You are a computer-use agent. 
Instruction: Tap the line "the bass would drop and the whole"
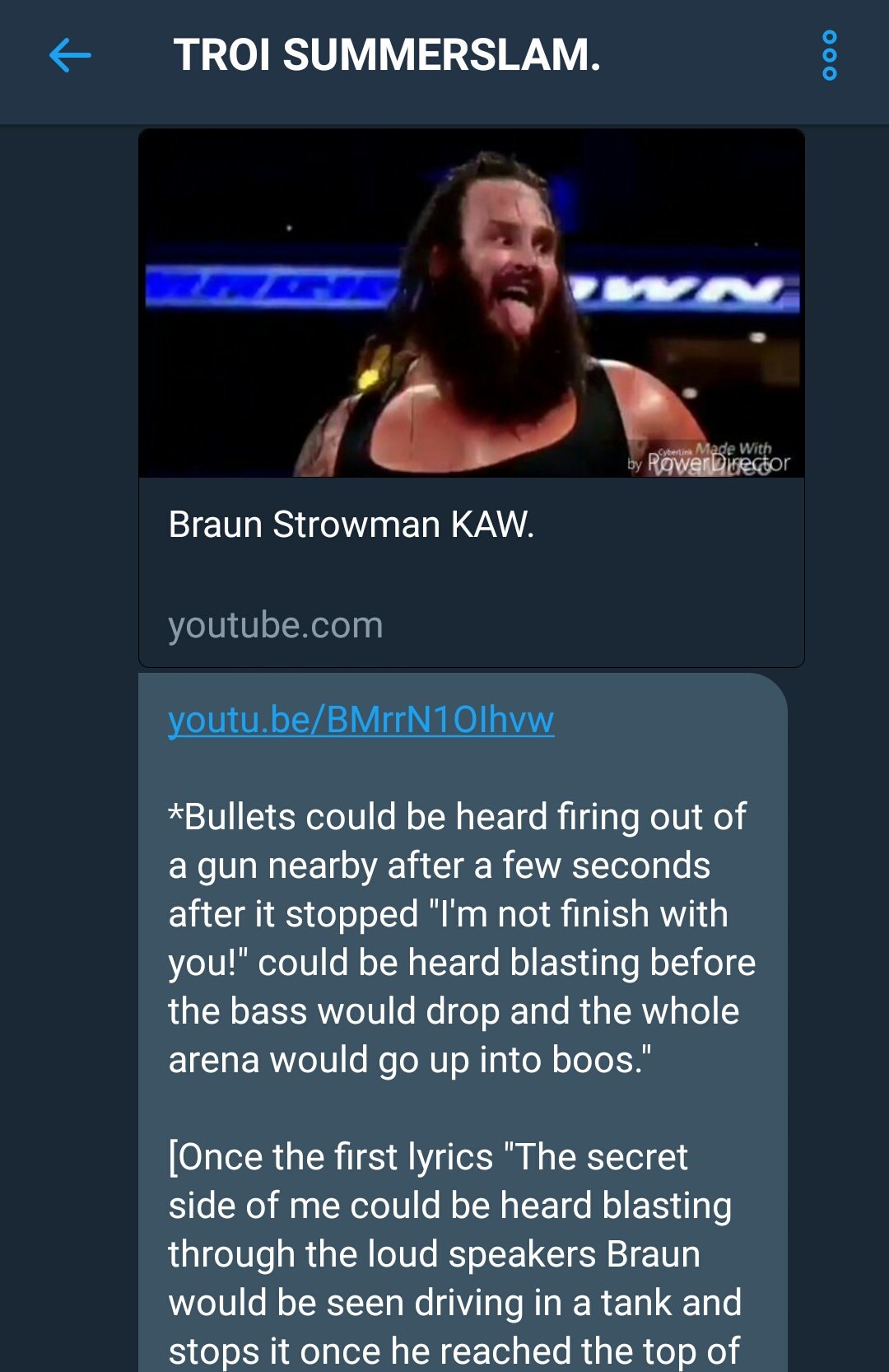click(454, 1011)
